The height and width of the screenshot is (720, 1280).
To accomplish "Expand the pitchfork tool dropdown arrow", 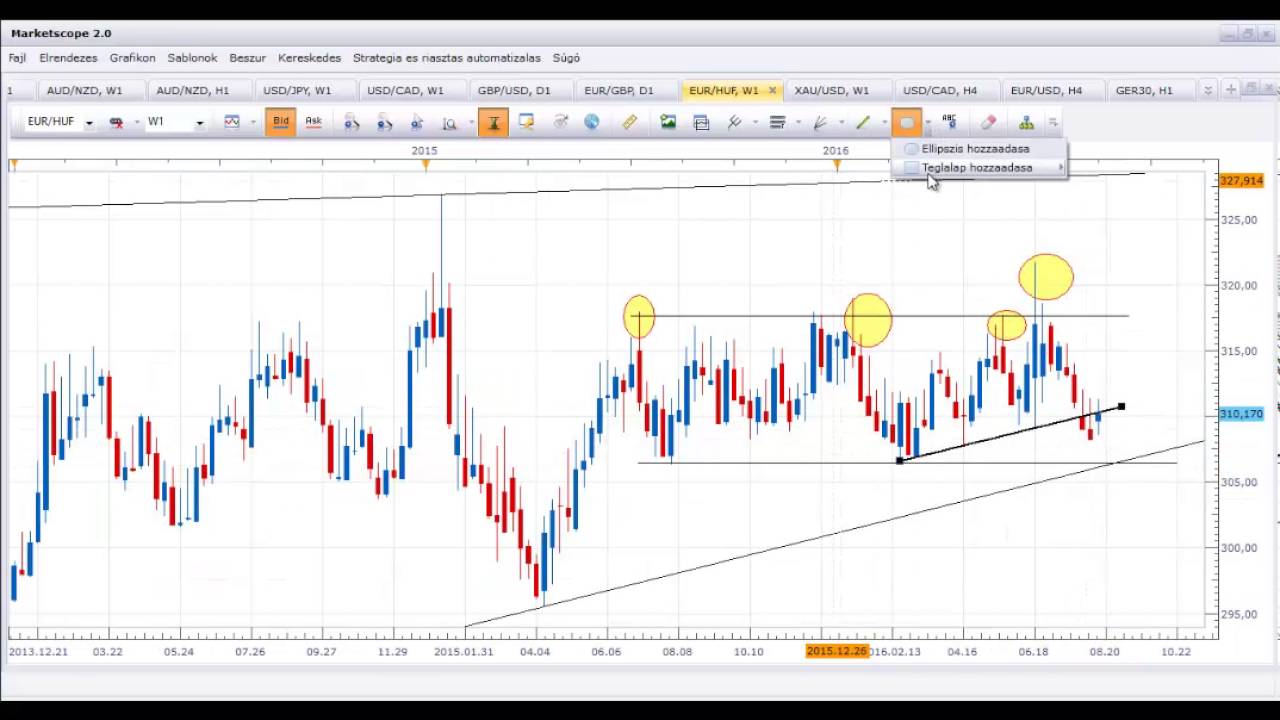I will pyautogui.click(x=755, y=122).
